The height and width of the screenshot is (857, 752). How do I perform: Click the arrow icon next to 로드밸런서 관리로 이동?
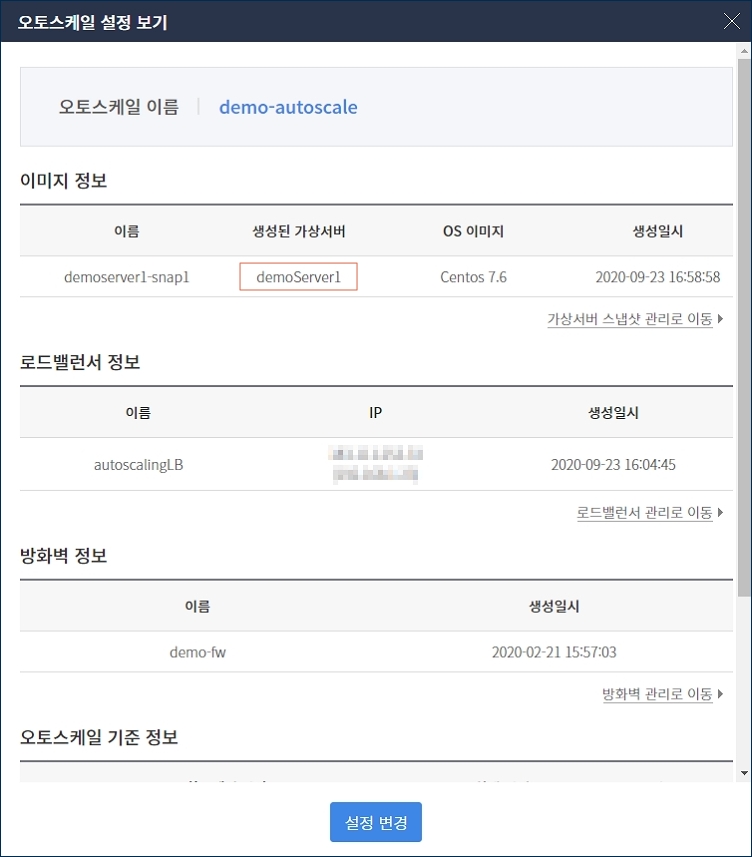tap(721, 512)
